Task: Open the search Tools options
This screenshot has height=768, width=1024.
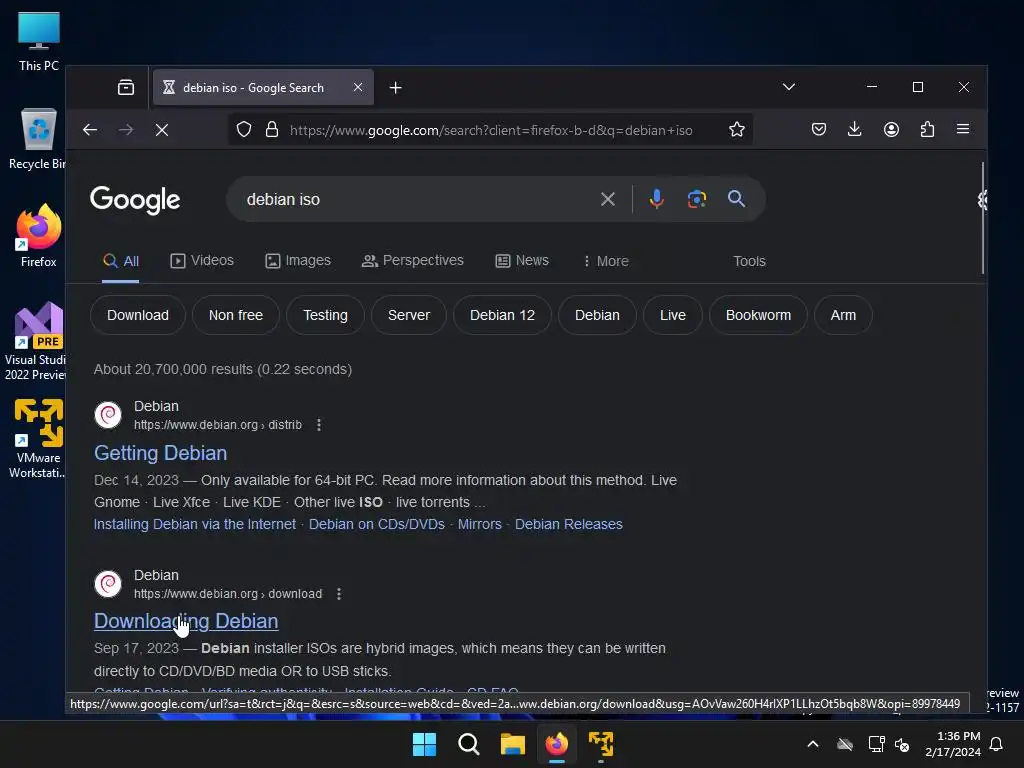Action: pyautogui.click(x=749, y=261)
